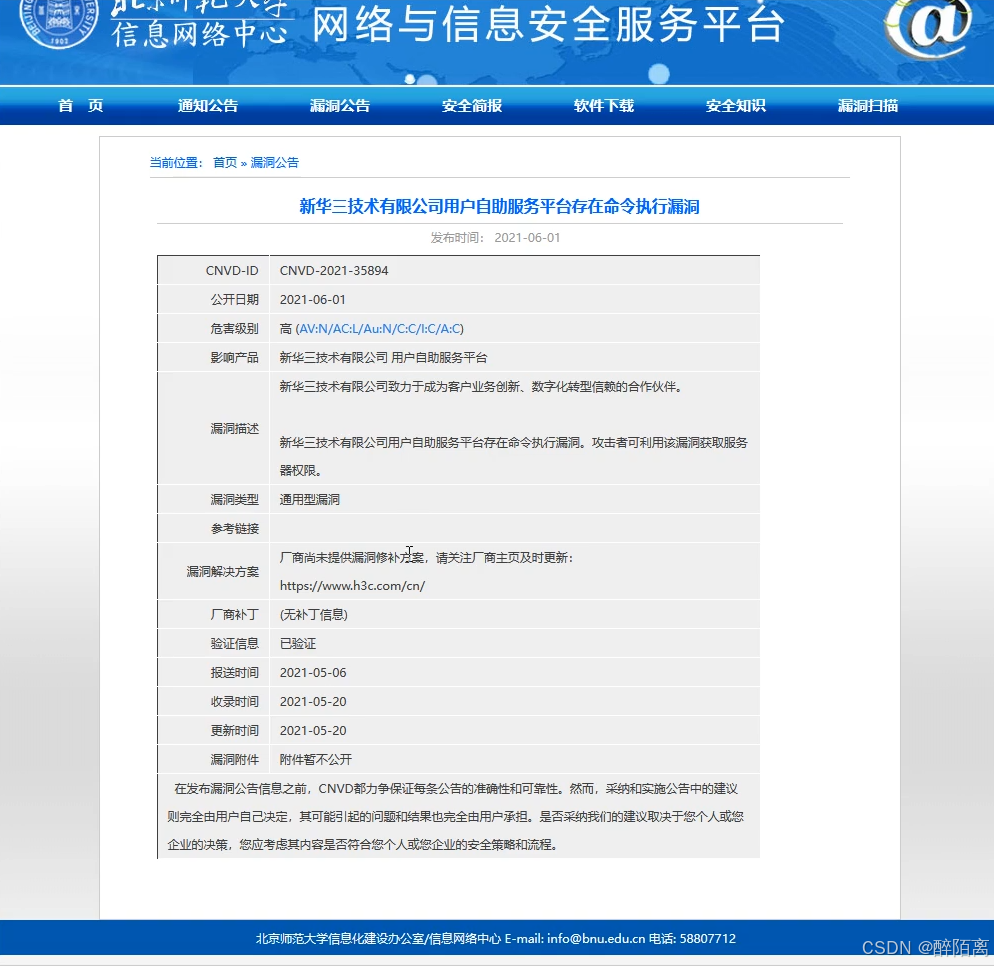Click the 当前位置 breadcrumb label
This screenshot has width=994, height=966.
[176, 162]
